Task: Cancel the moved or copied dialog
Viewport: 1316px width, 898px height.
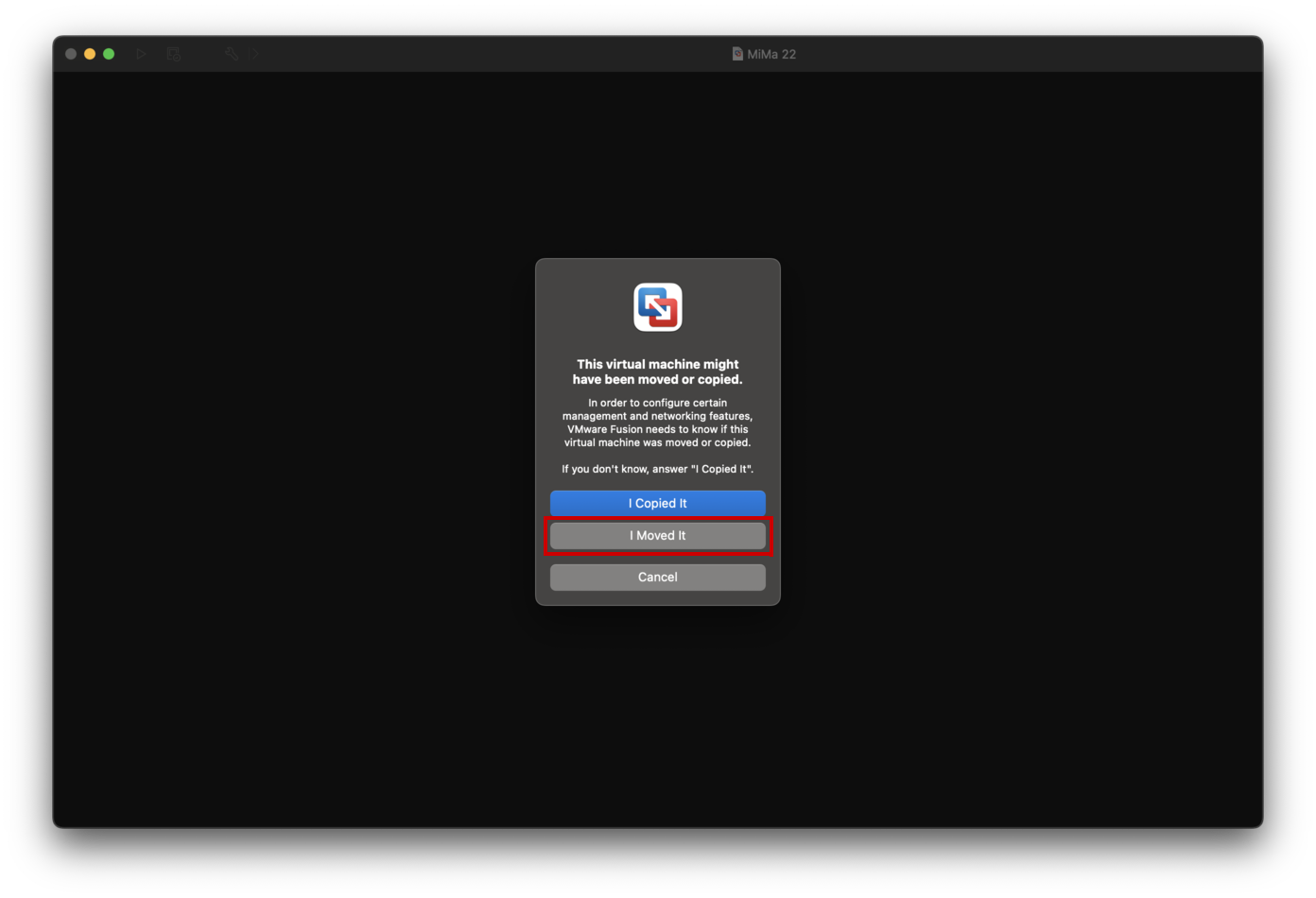Action: click(658, 577)
